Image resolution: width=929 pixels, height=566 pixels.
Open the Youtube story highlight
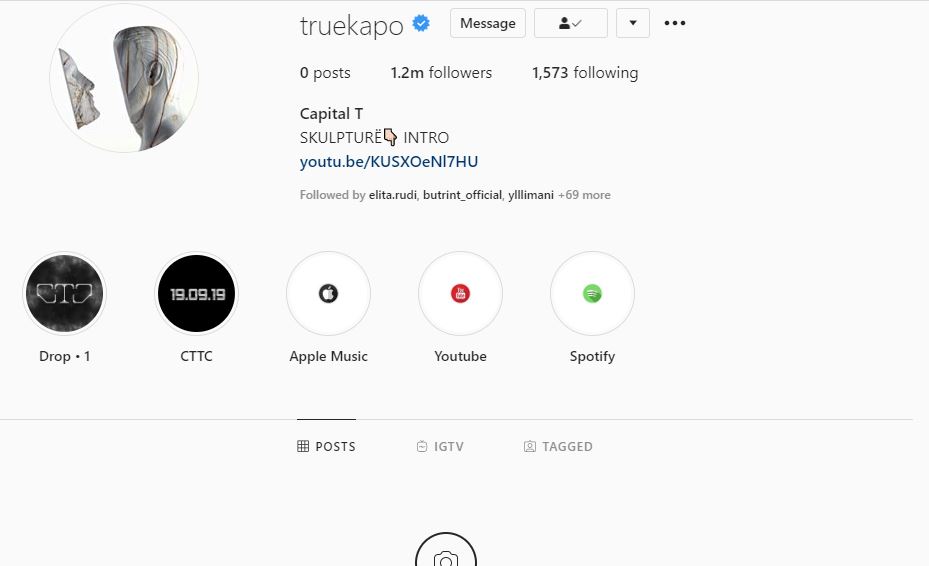pos(460,293)
